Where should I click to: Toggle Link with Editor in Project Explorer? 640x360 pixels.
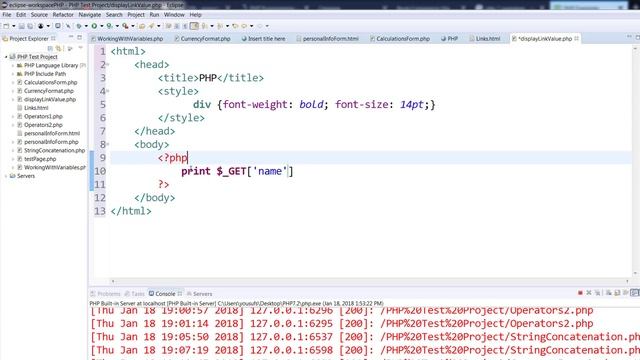click(59, 48)
